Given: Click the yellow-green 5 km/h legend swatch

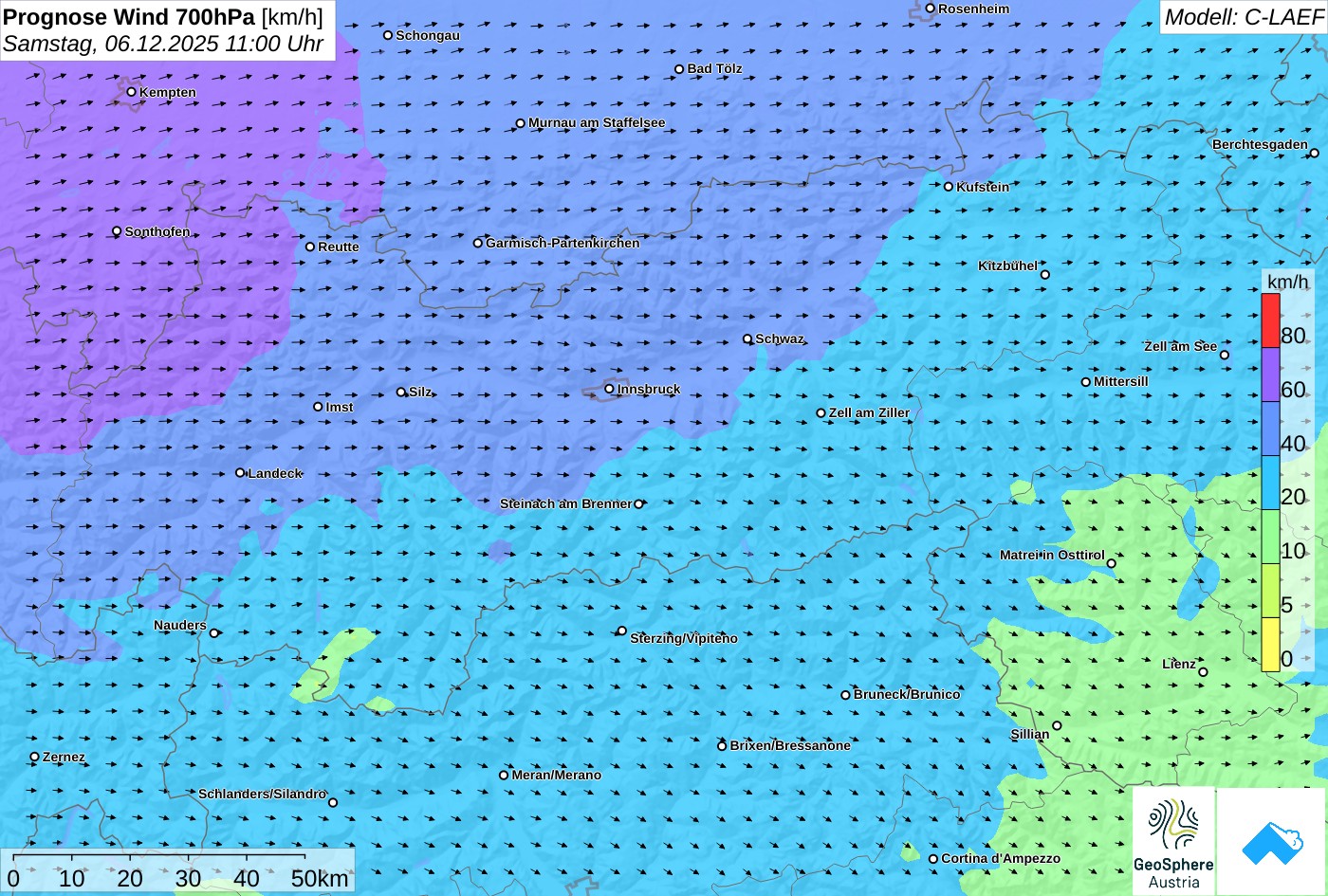Looking at the screenshot, I should (x=1271, y=591).
